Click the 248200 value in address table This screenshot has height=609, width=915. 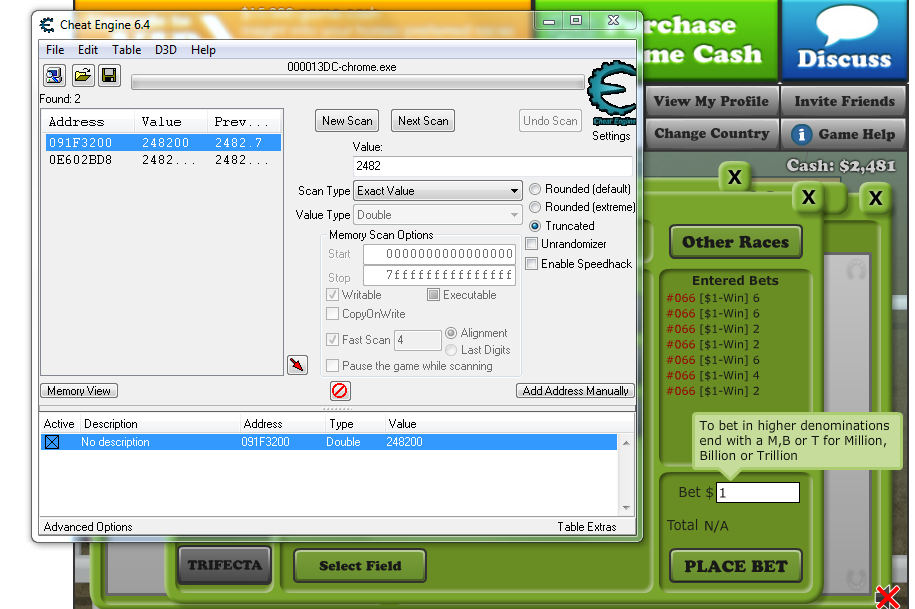[404, 442]
